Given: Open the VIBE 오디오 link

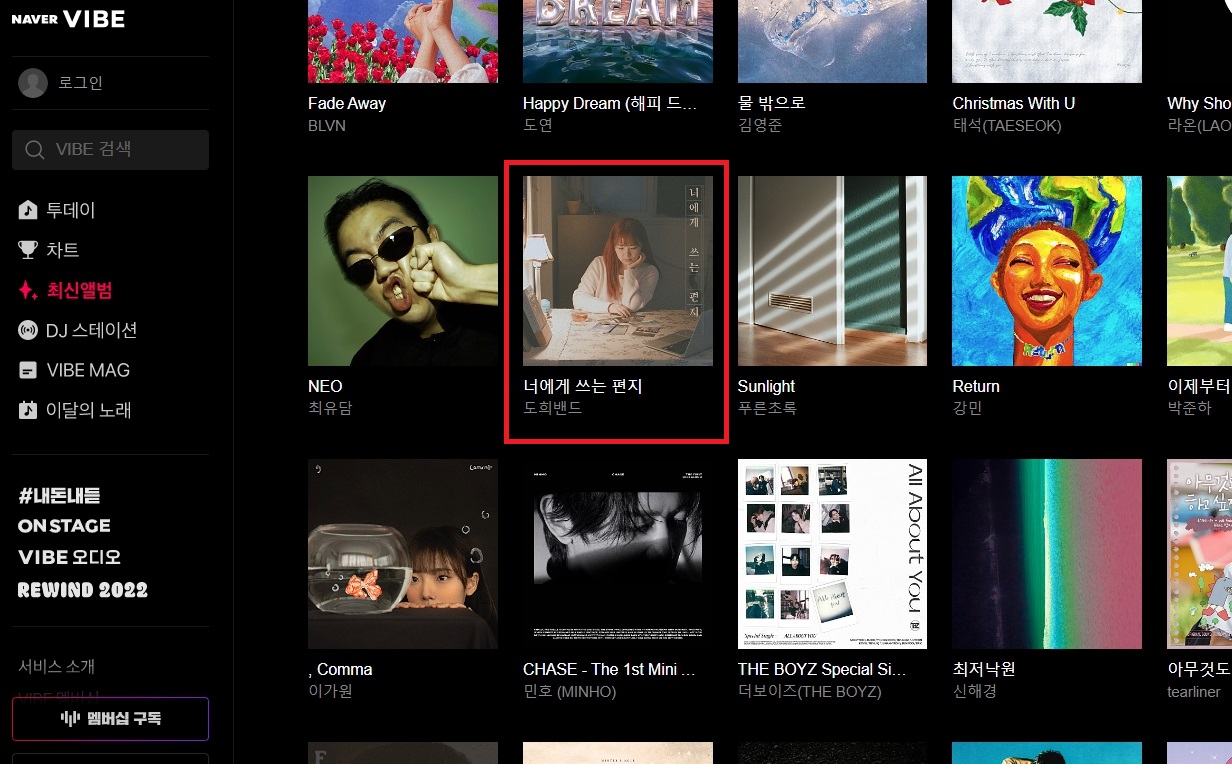Looking at the screenshot, I should click(69, 557).
